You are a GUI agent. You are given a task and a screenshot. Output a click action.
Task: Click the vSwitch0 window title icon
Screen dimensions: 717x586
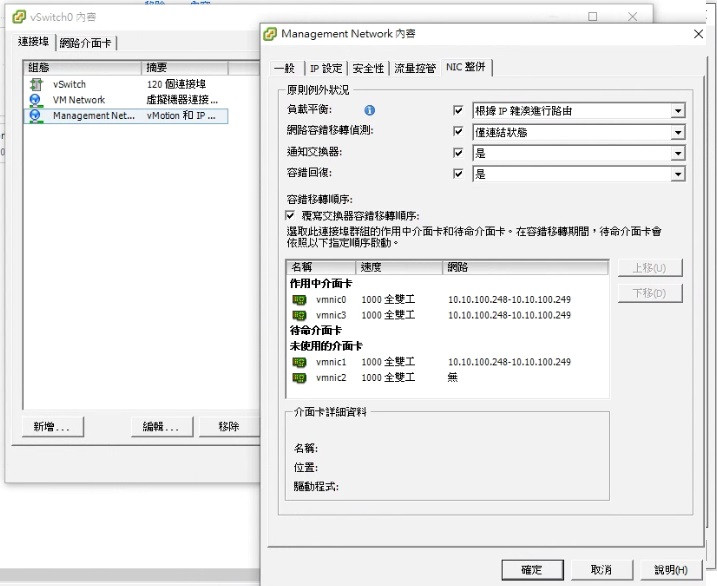click(19, 17)
